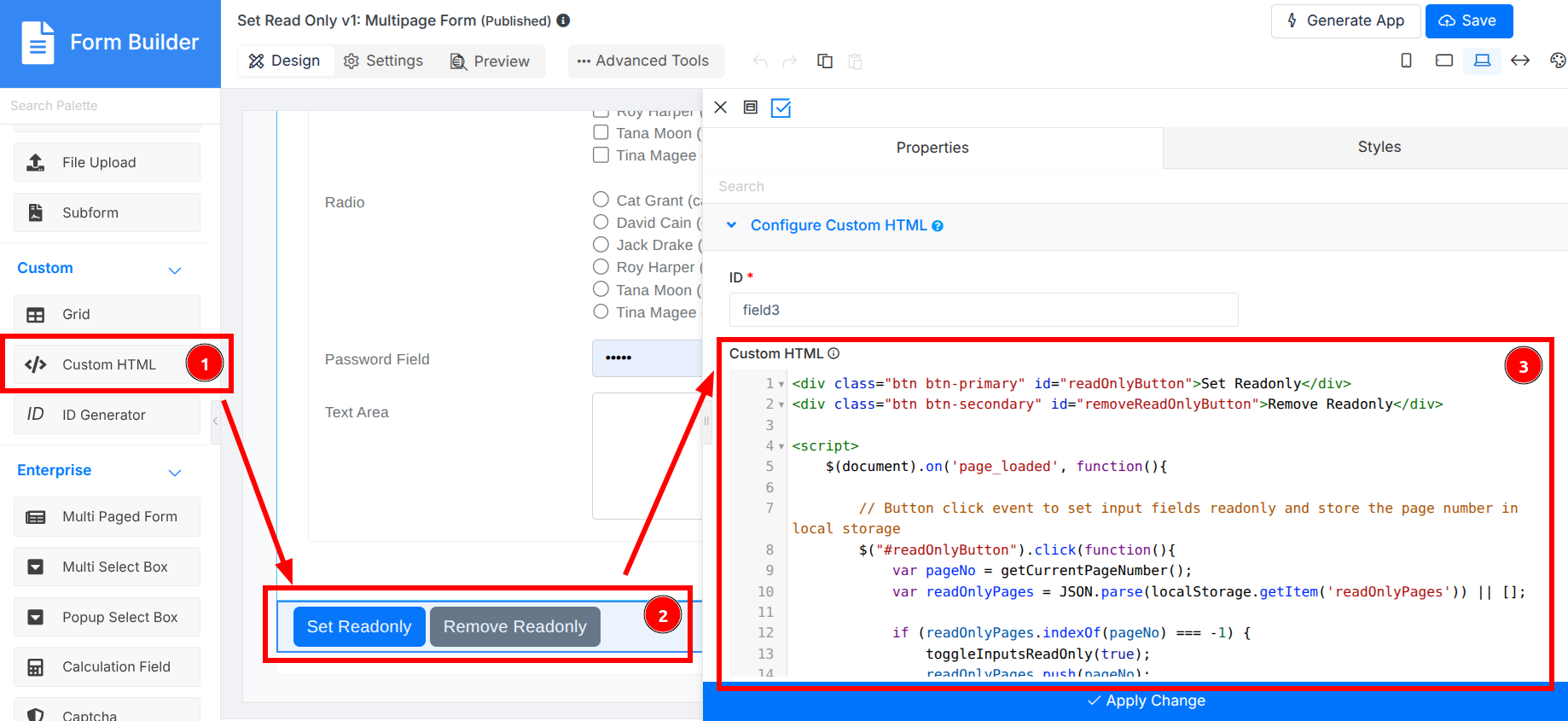Select the Cat Grant radio option

pyautogui.click(x=601, y=200)
